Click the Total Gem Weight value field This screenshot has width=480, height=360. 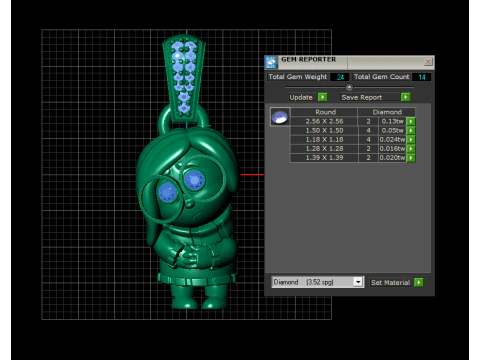coord(340,77)
